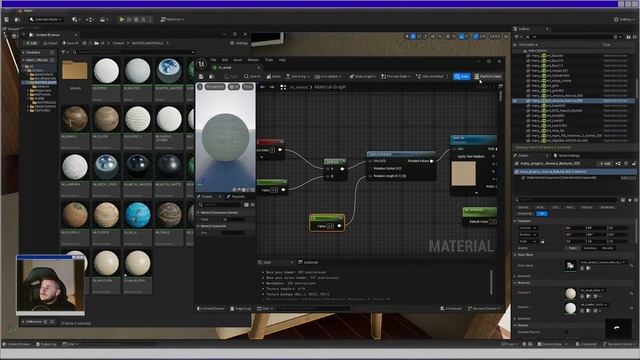Viewport: 640px width, 360px height.
Task: Click Import in the Content Browser
Action: tap(51, 43)
